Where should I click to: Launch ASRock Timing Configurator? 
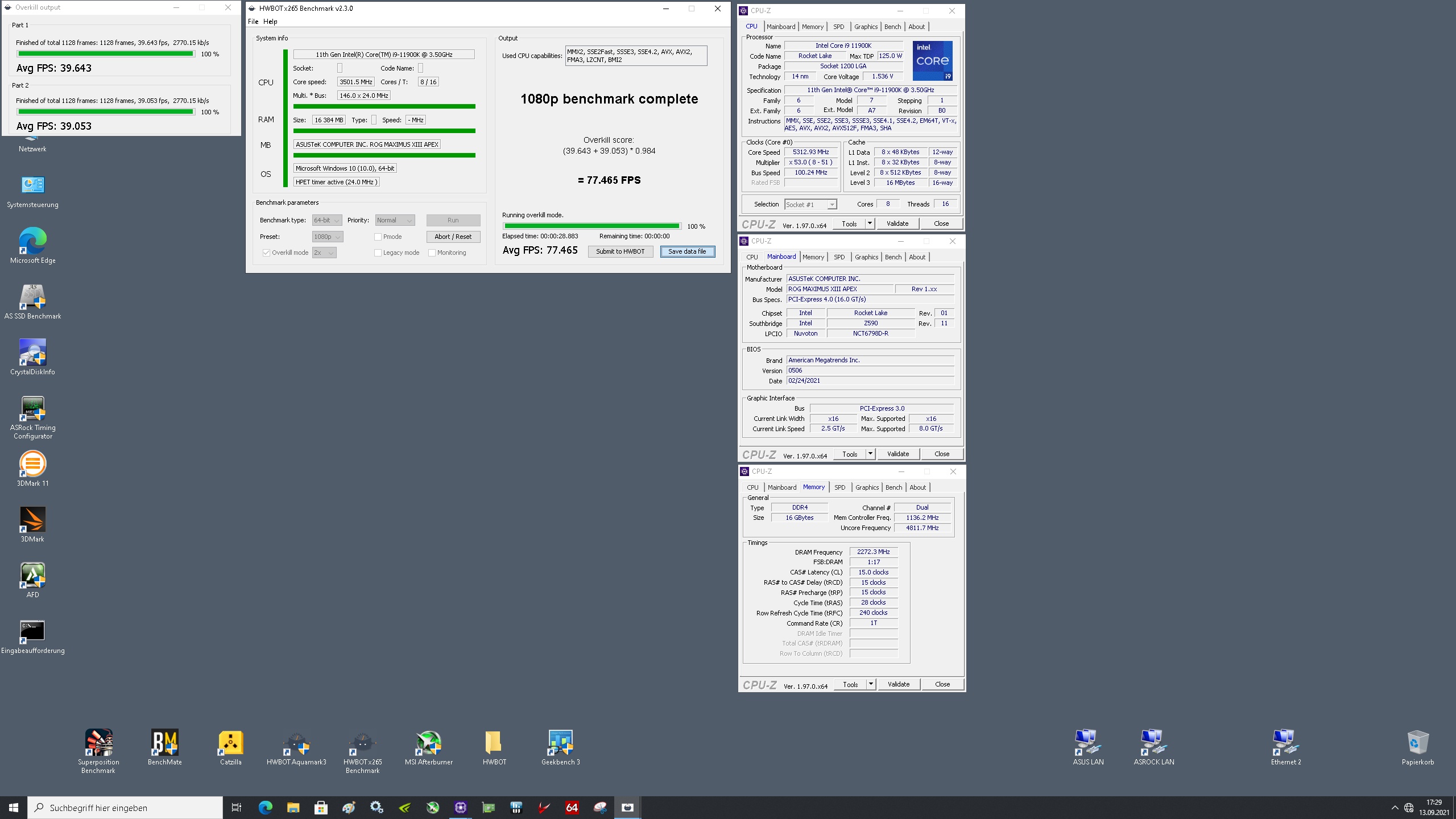click(32, 418)
